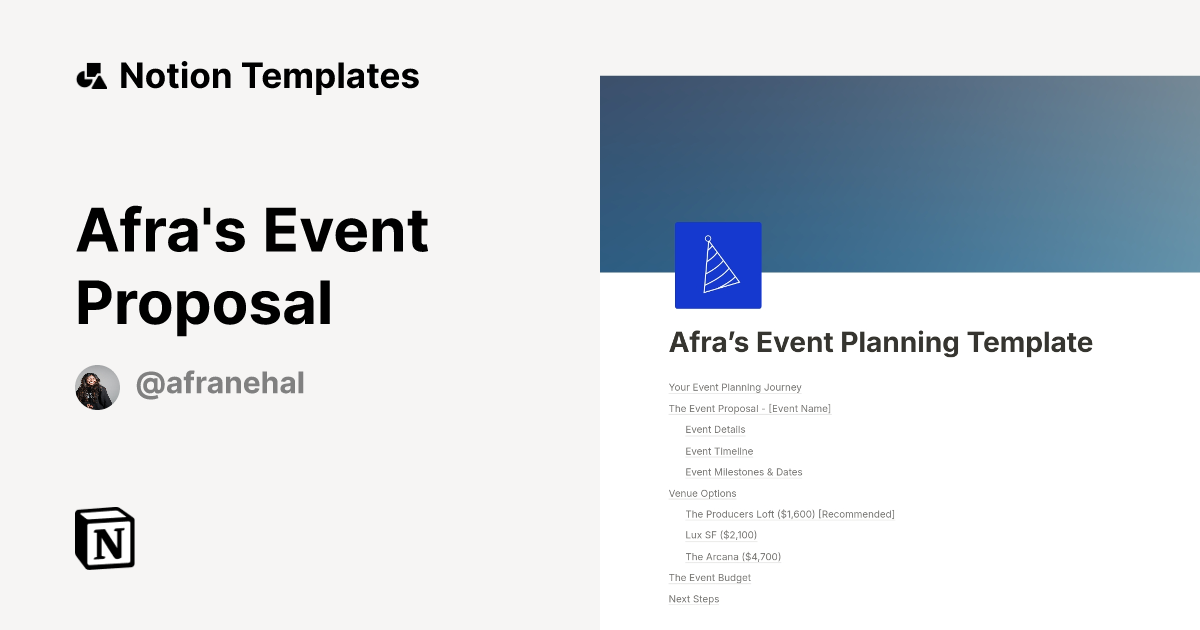Open Event Milestones & Dates link

(x=743, y=472)
